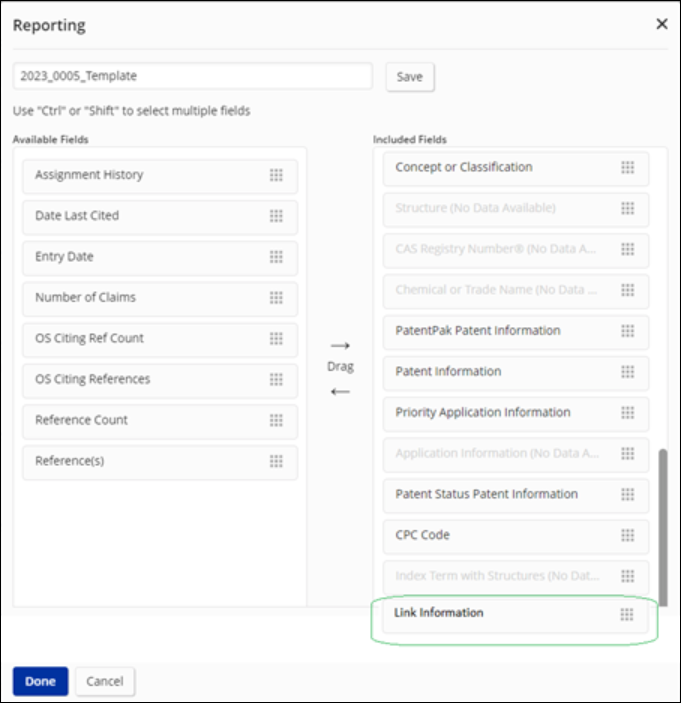Select Priority Application Information field
The image size is (681, 703).
[x=500, y=413]
